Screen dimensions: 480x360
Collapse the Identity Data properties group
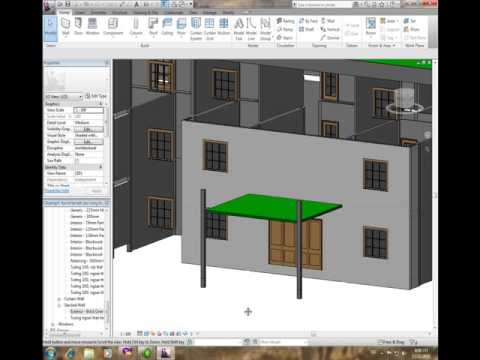[101, 167]
